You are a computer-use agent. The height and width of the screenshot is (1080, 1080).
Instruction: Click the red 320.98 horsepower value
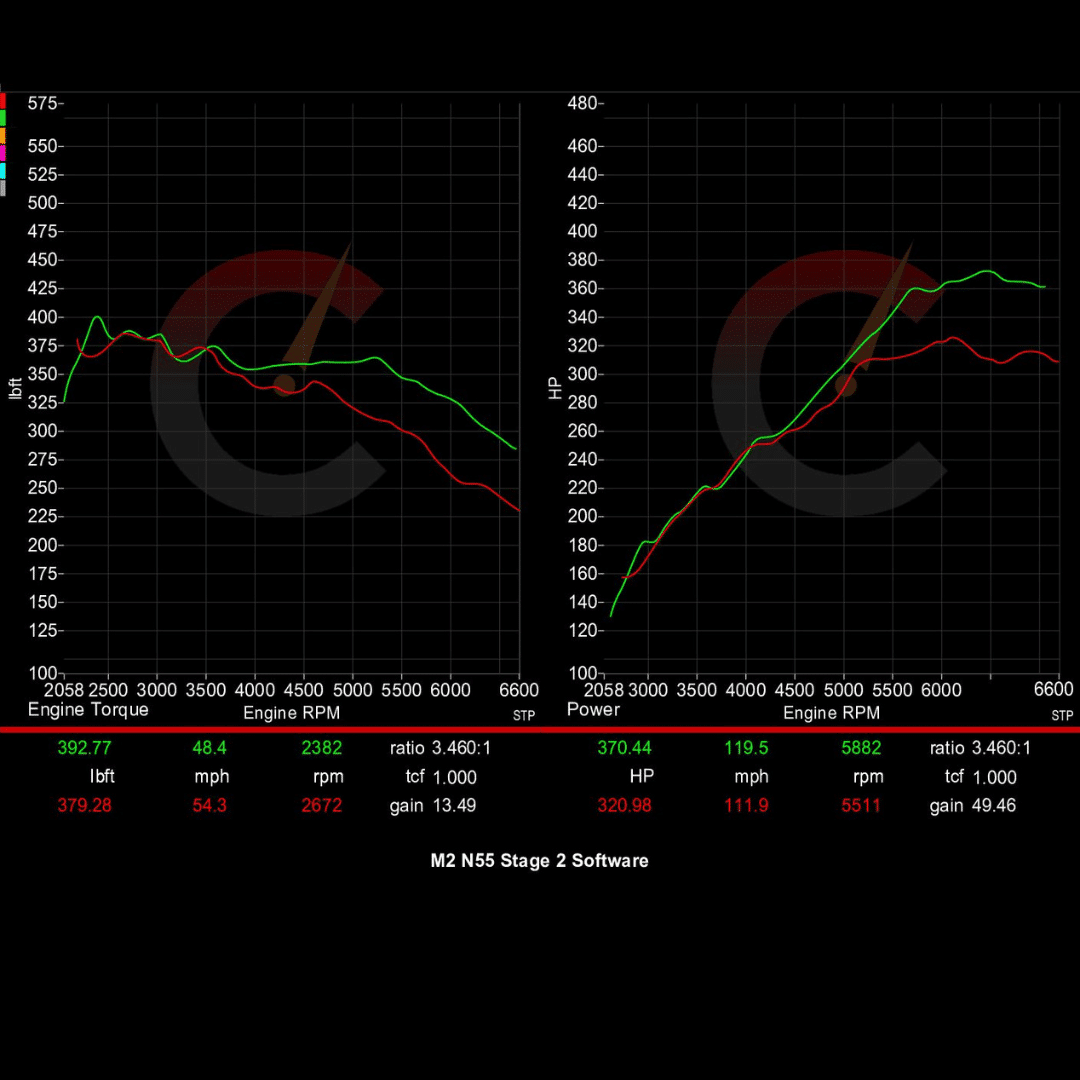tap(624, 805)
